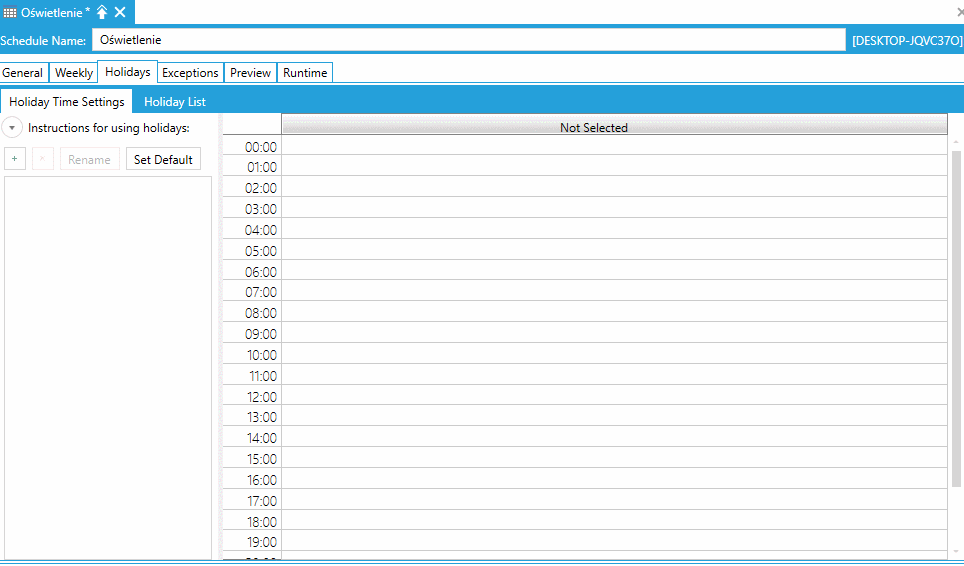
Task: Click the Rename button
Action: [90, 159]
